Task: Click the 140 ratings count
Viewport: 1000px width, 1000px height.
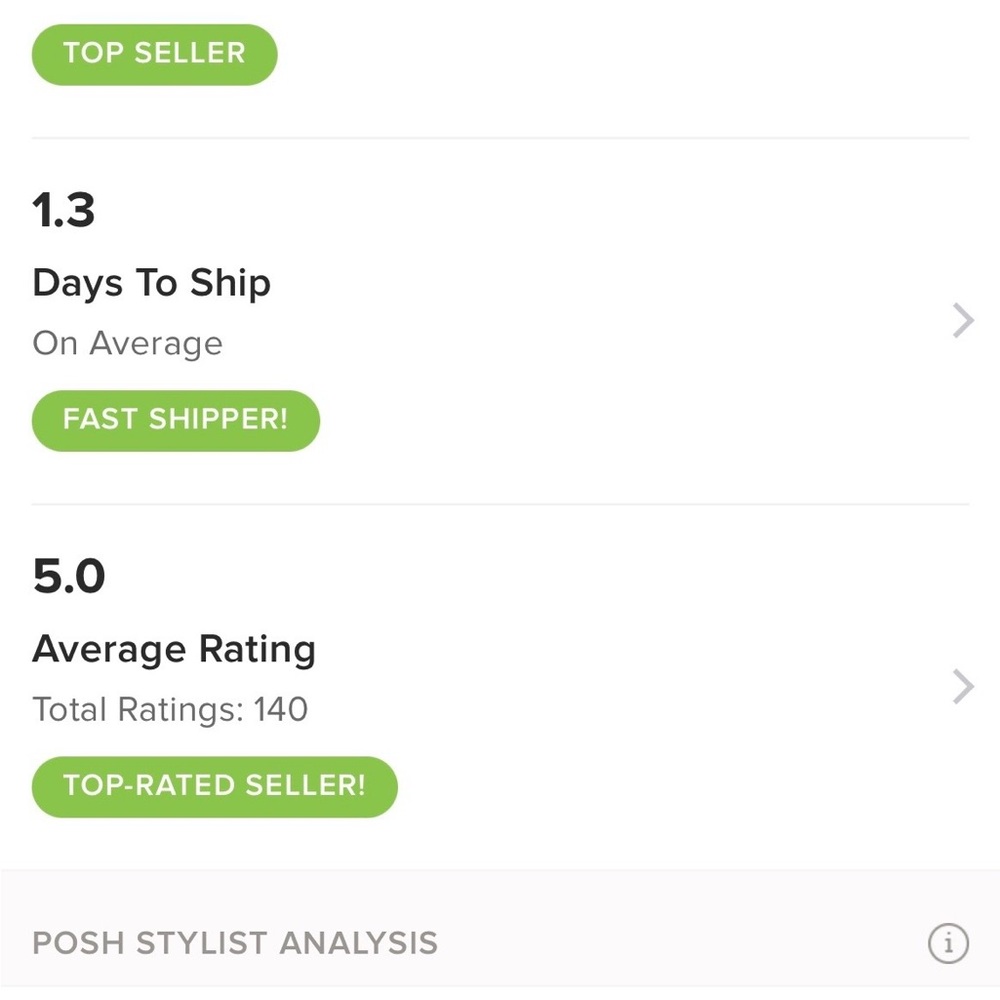Action: 281,710
